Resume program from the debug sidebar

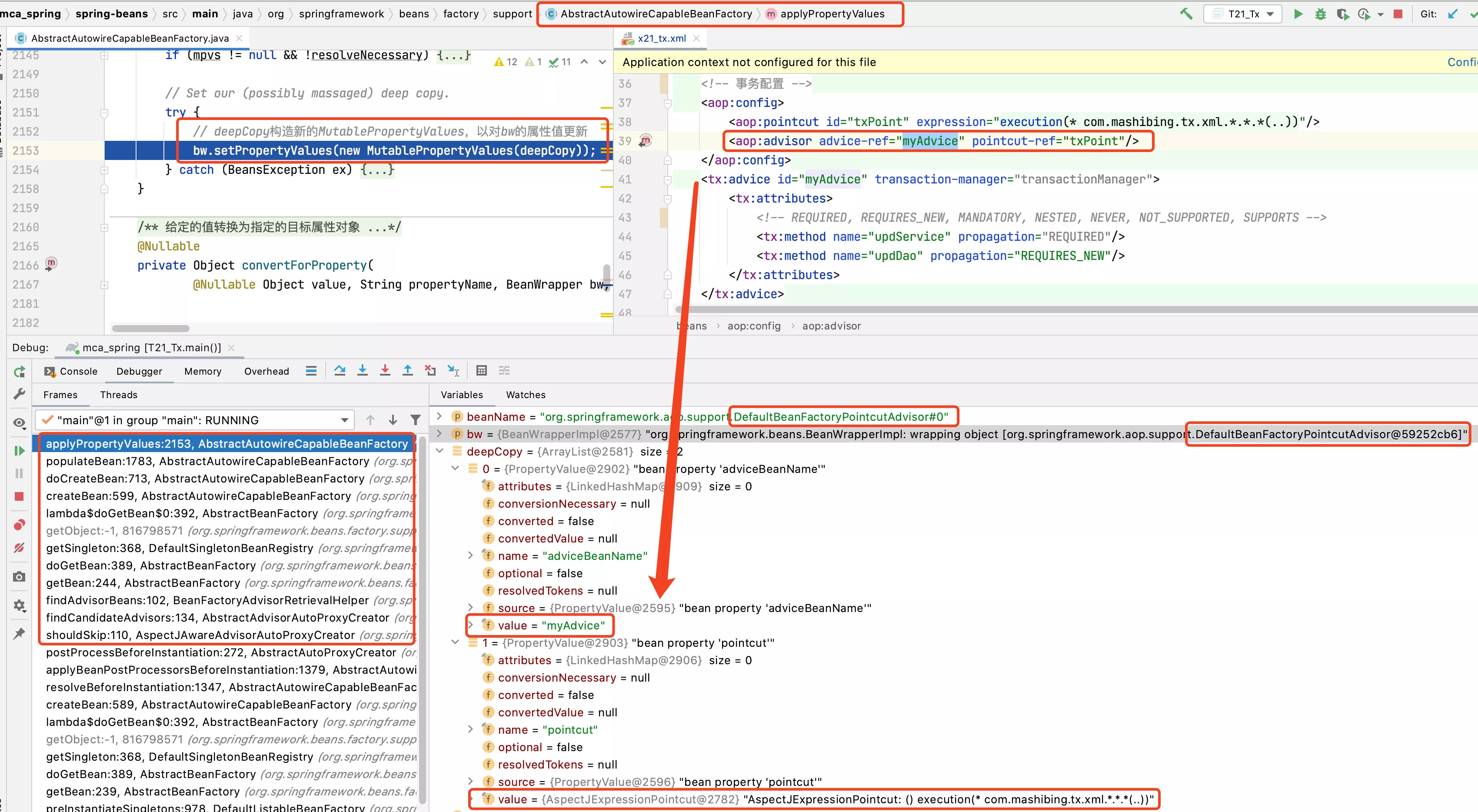pos(19,451)
